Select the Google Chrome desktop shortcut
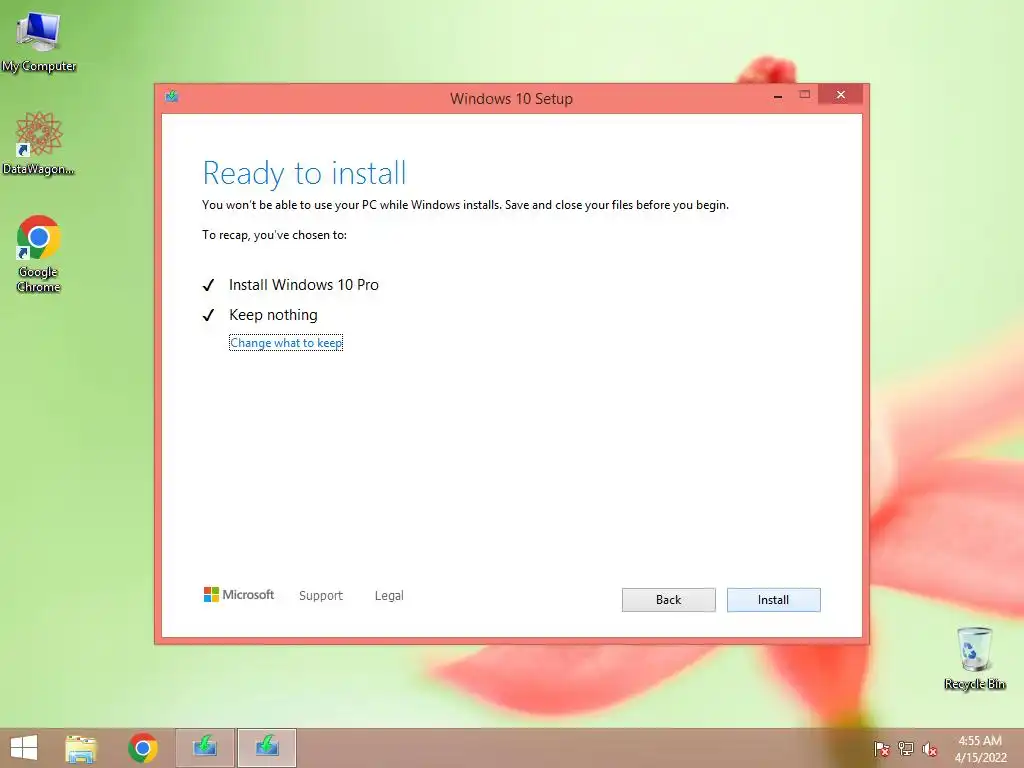This screenshot has height=768, width=1024. [39, 254]
